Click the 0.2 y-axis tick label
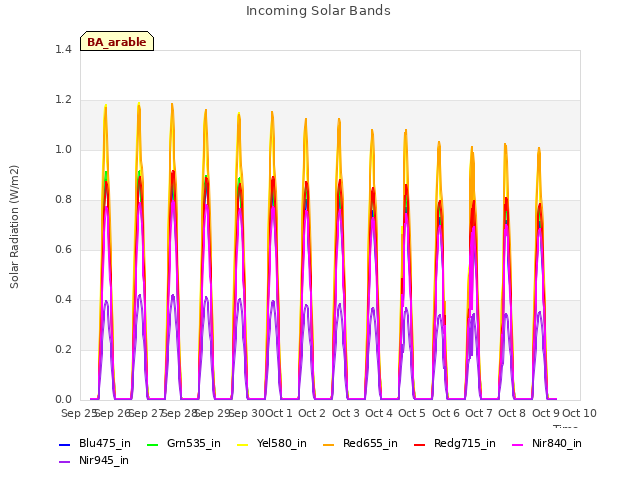 coord(63,349)
